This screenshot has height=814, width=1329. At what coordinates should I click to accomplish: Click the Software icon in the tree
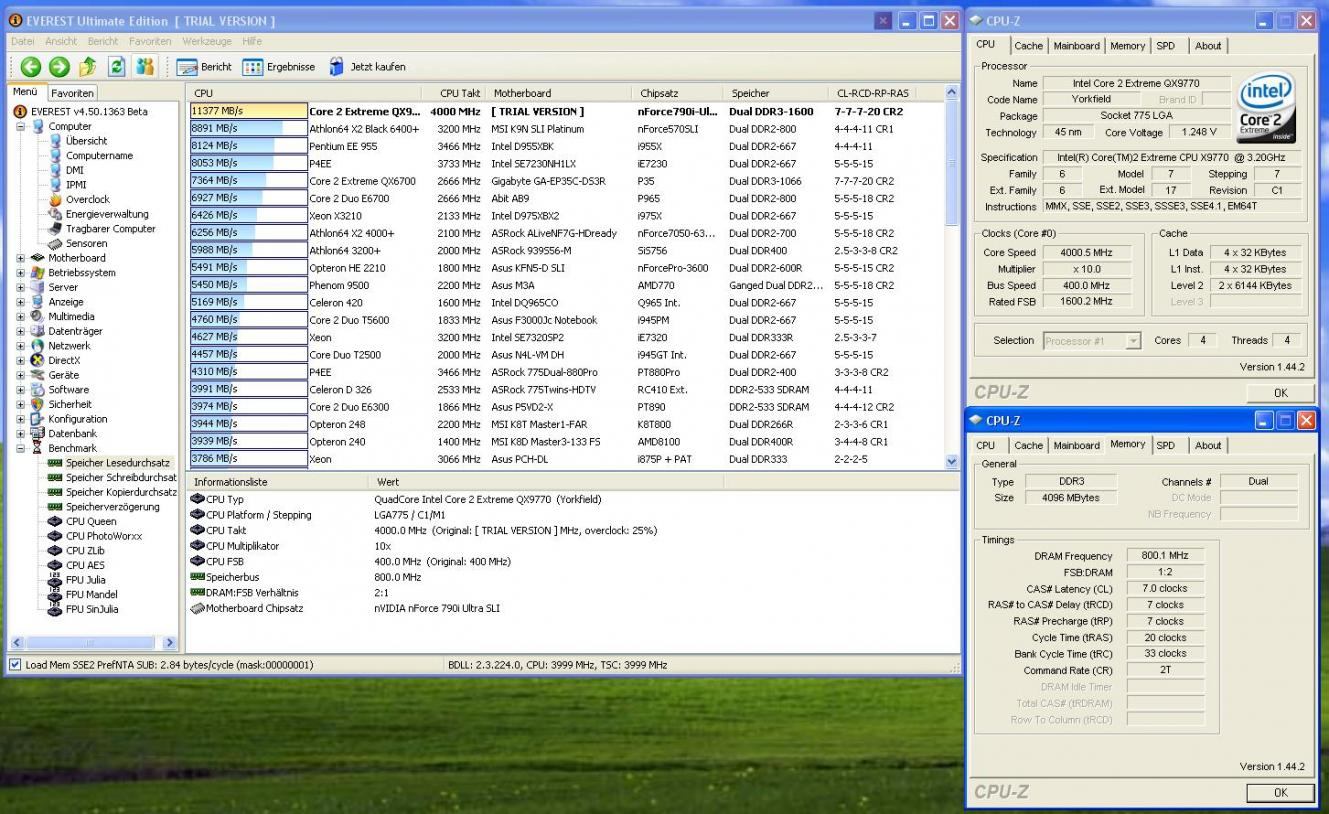point(38,390)
